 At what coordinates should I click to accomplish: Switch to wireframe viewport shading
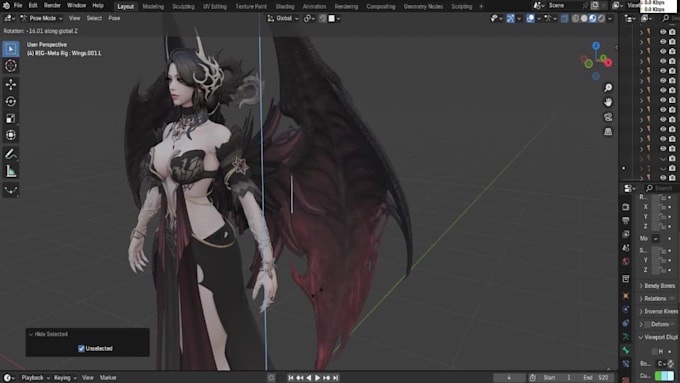[x=575, y=18]
